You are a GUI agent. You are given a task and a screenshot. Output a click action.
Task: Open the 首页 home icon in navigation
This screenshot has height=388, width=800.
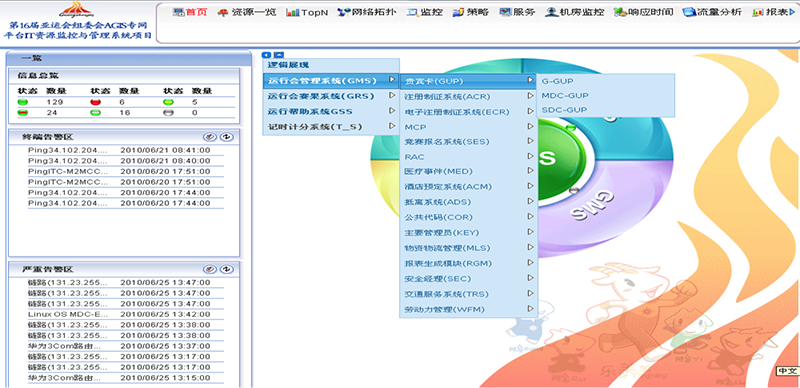(179, 12)
